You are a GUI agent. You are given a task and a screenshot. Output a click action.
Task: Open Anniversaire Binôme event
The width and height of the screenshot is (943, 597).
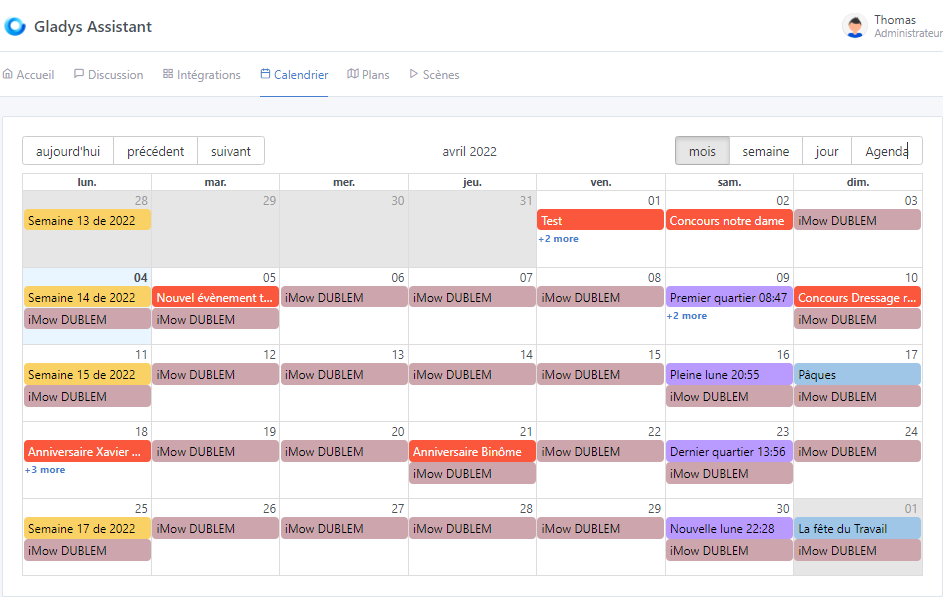coord(472,451)
